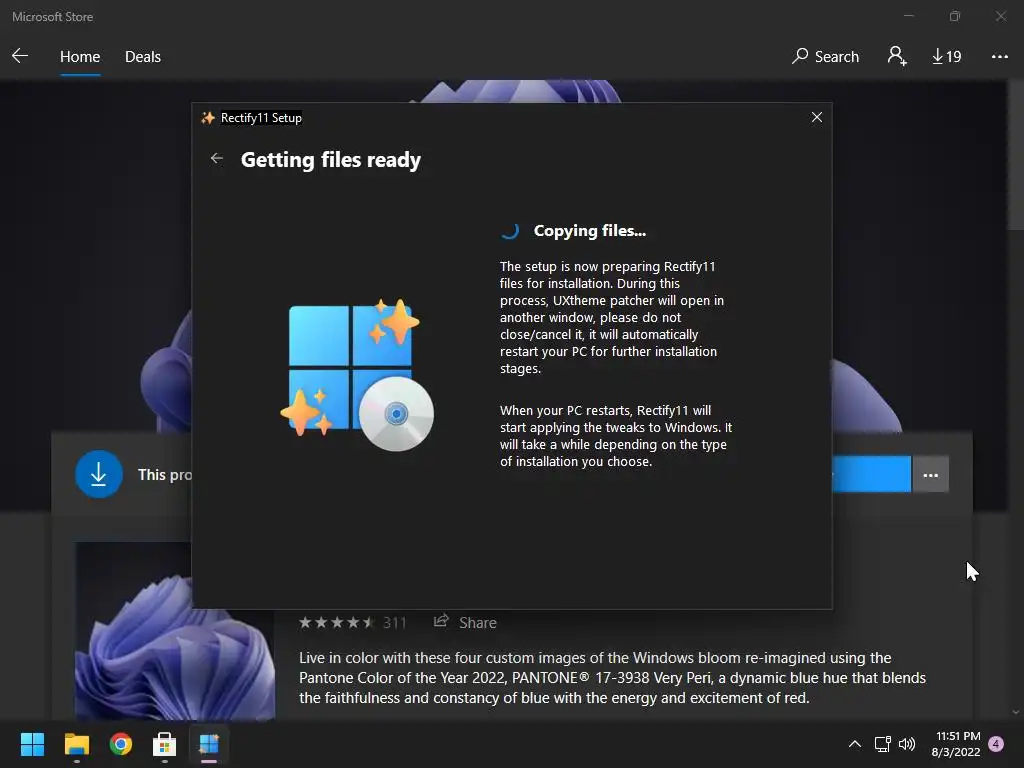Click the Copying files spinner
This screenshot has width=1024, height=768.
[510, 231]
